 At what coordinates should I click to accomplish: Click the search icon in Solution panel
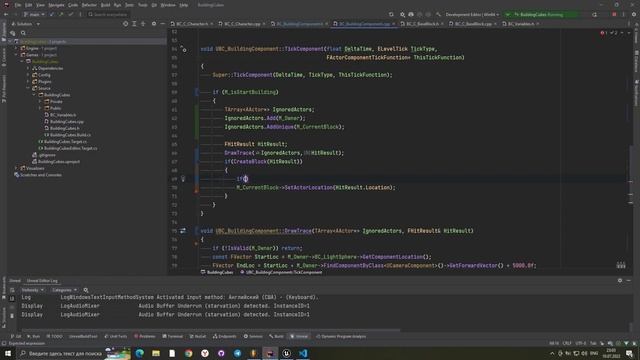[23, 33]
